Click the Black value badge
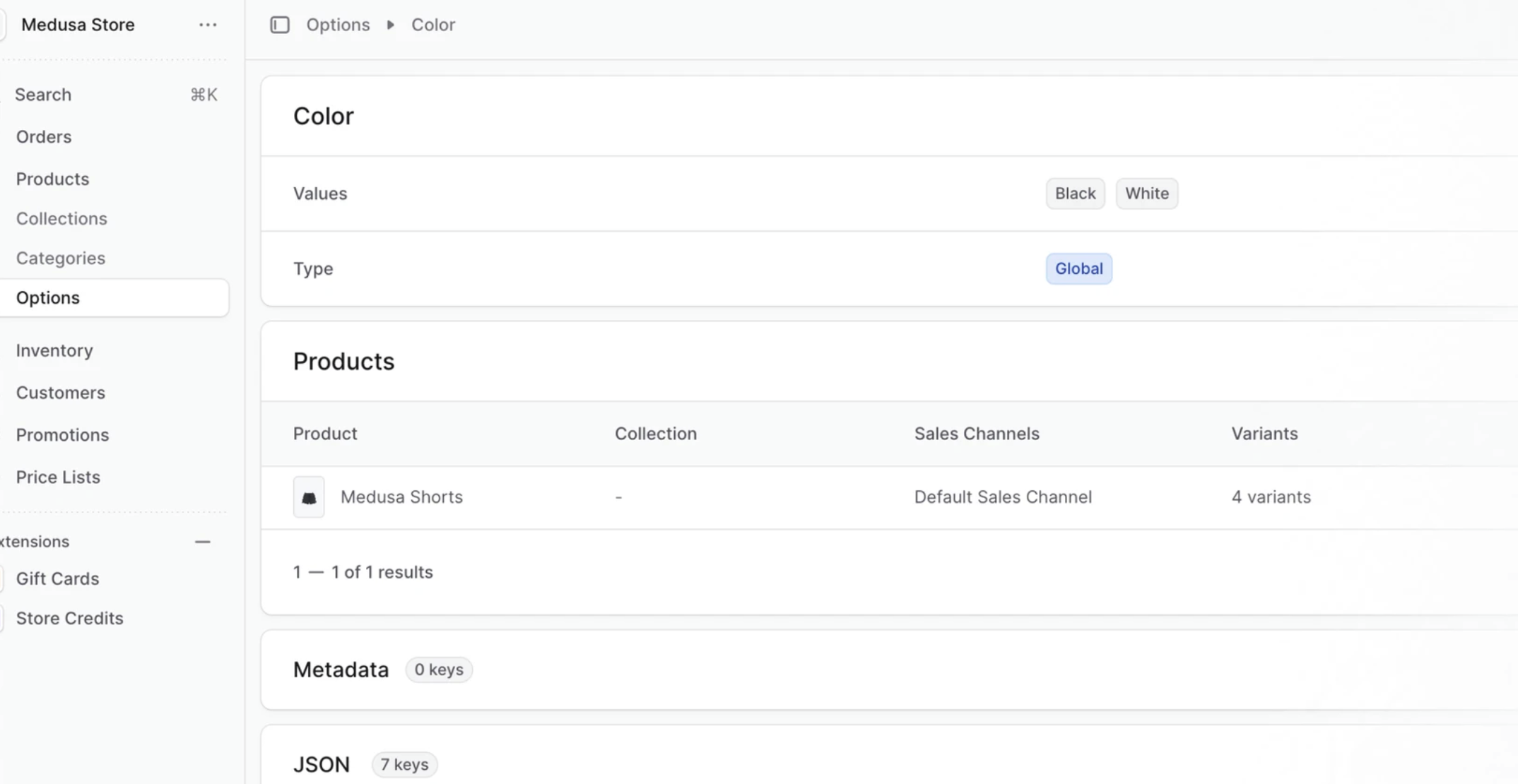The width and height of the screenshot is (1518, 784). pos(1075,194)
